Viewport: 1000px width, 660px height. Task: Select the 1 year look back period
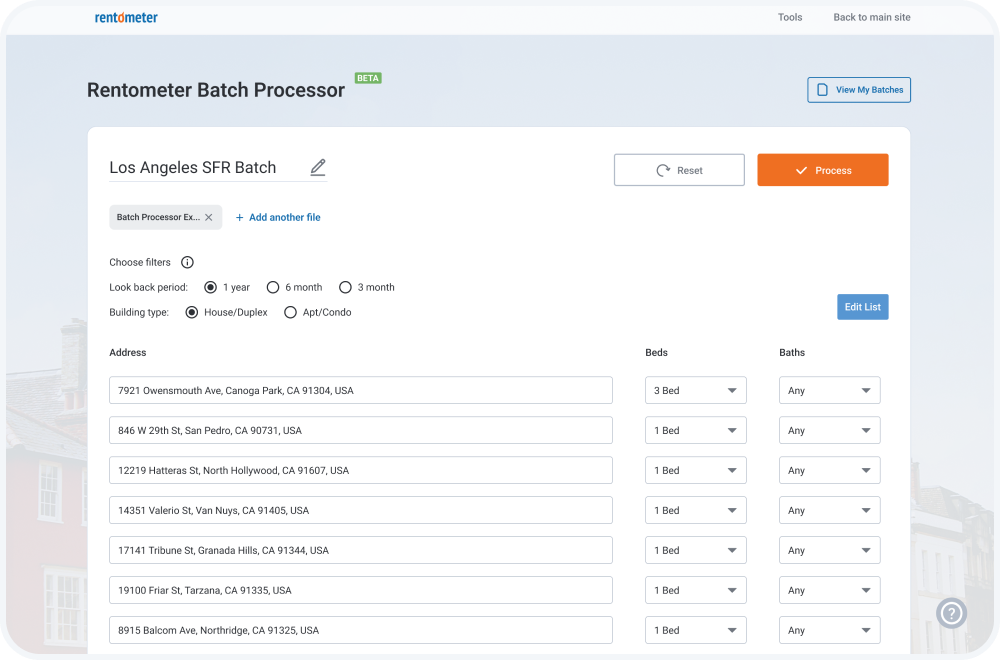pyautogui.click(x=210, y=288)
